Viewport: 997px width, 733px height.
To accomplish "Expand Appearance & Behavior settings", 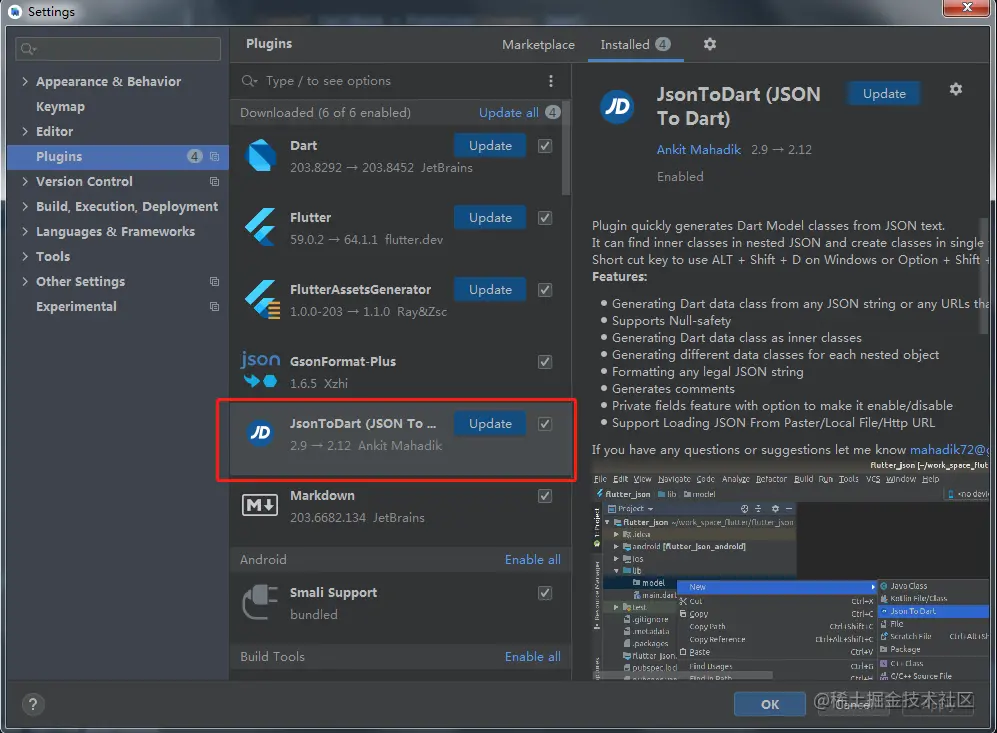I will [x=25, y=81].
